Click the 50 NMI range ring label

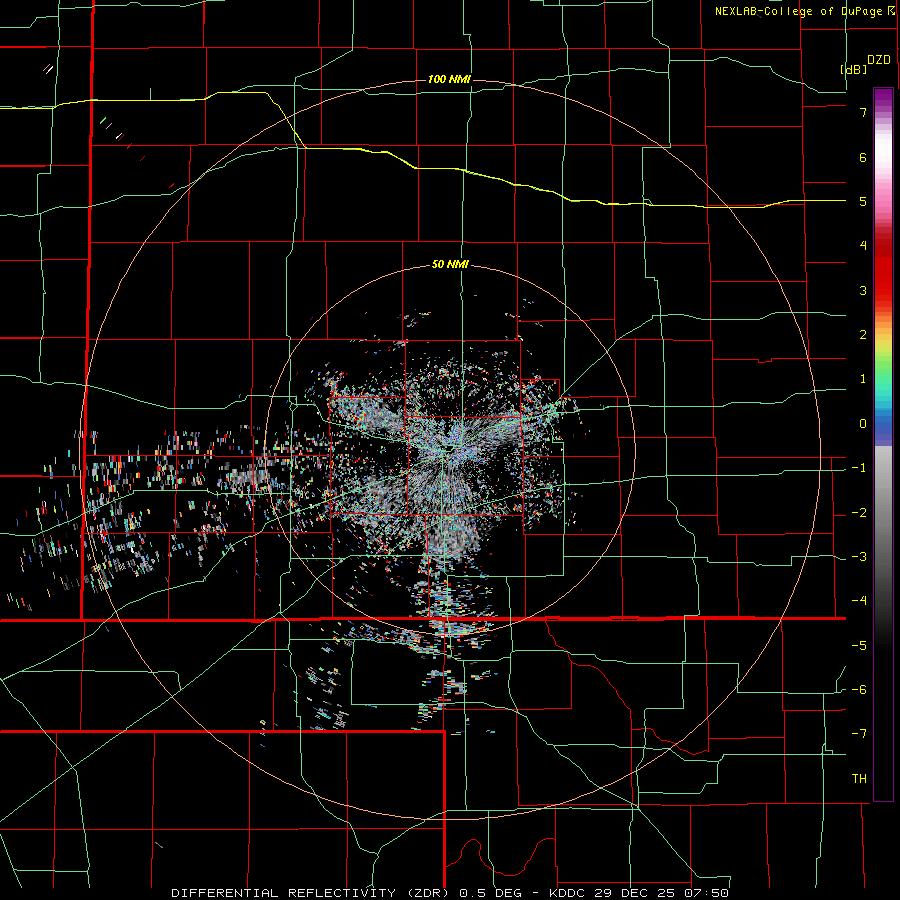point(450,265)
